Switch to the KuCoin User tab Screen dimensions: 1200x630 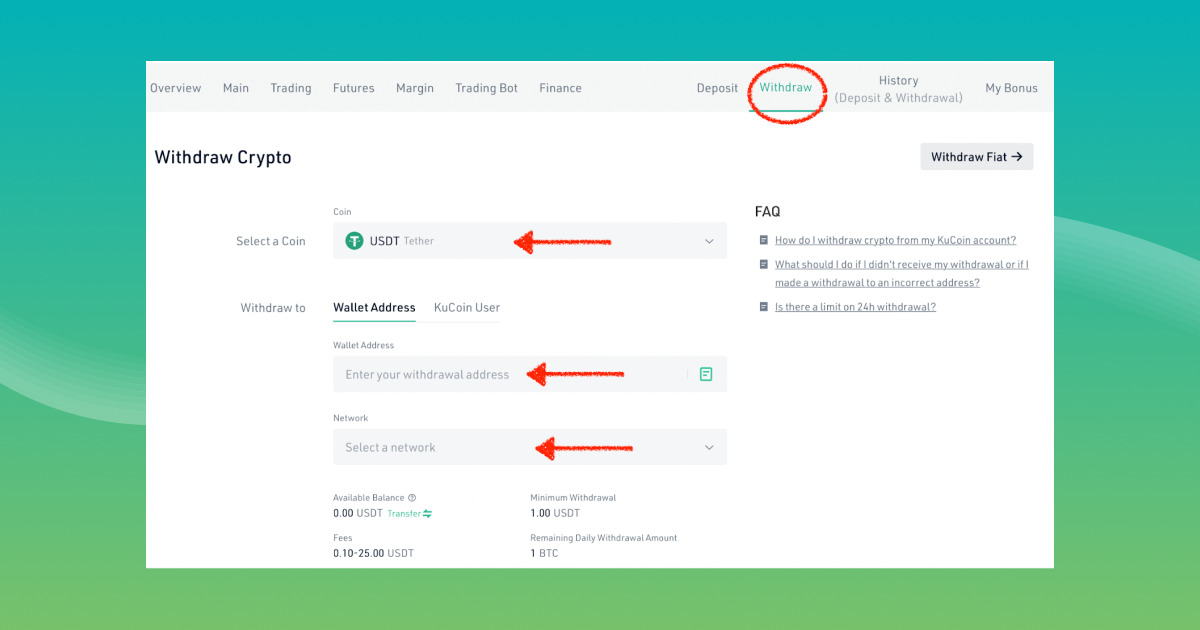466,308
